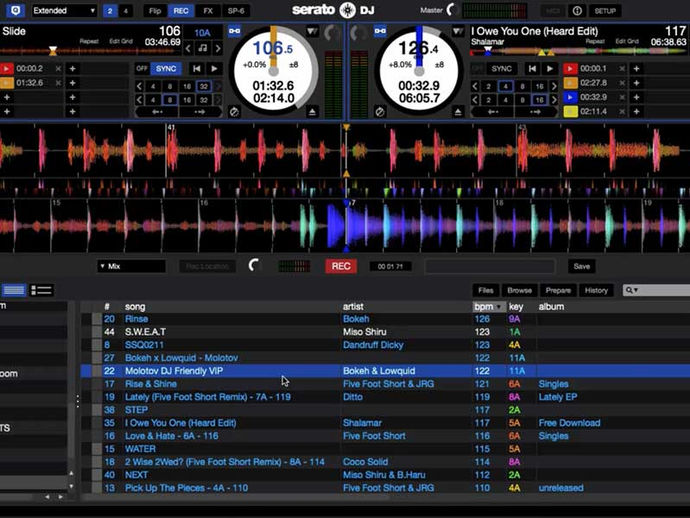
Task: Eject the track from the left deck
Action: [x=312, y=112]
